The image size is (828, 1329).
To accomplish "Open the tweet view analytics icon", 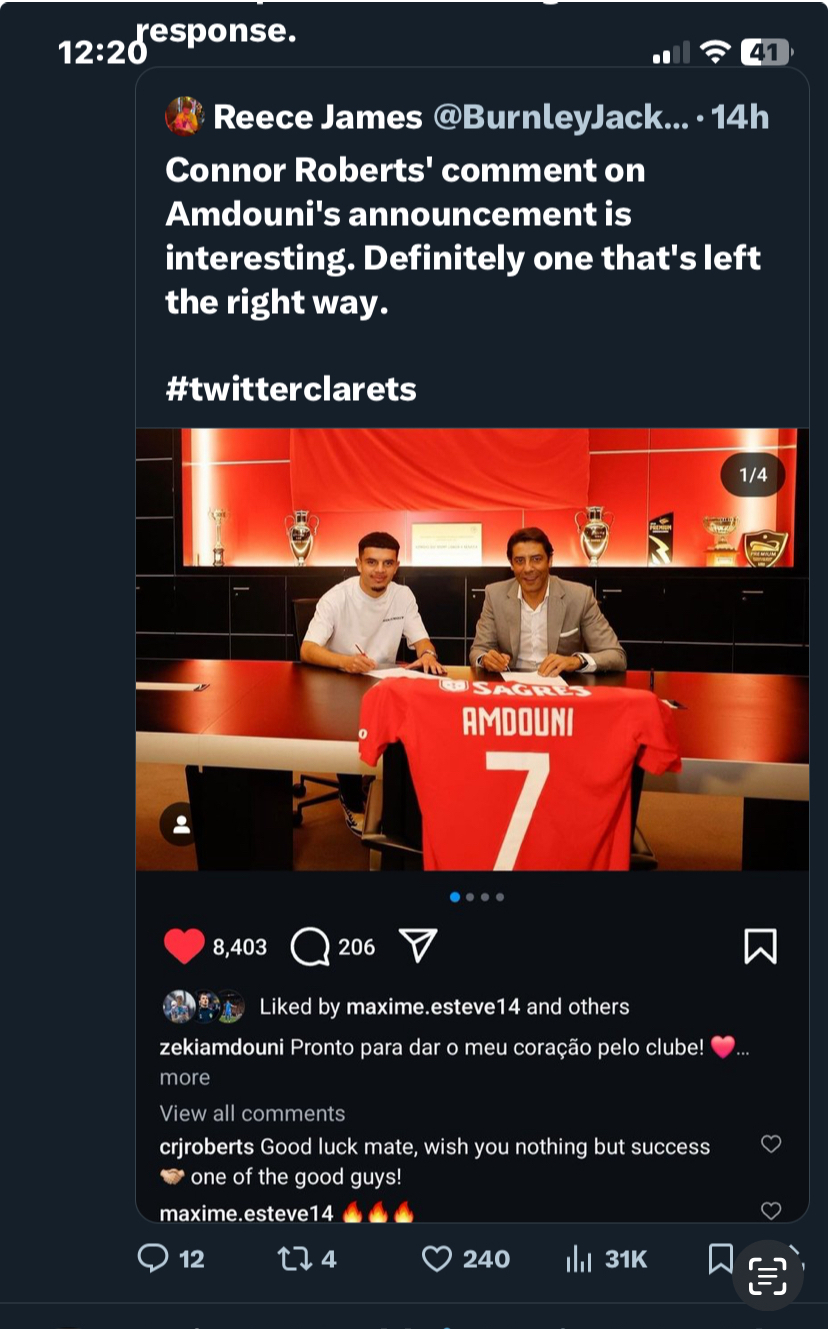I will (x=579, y=1258).
